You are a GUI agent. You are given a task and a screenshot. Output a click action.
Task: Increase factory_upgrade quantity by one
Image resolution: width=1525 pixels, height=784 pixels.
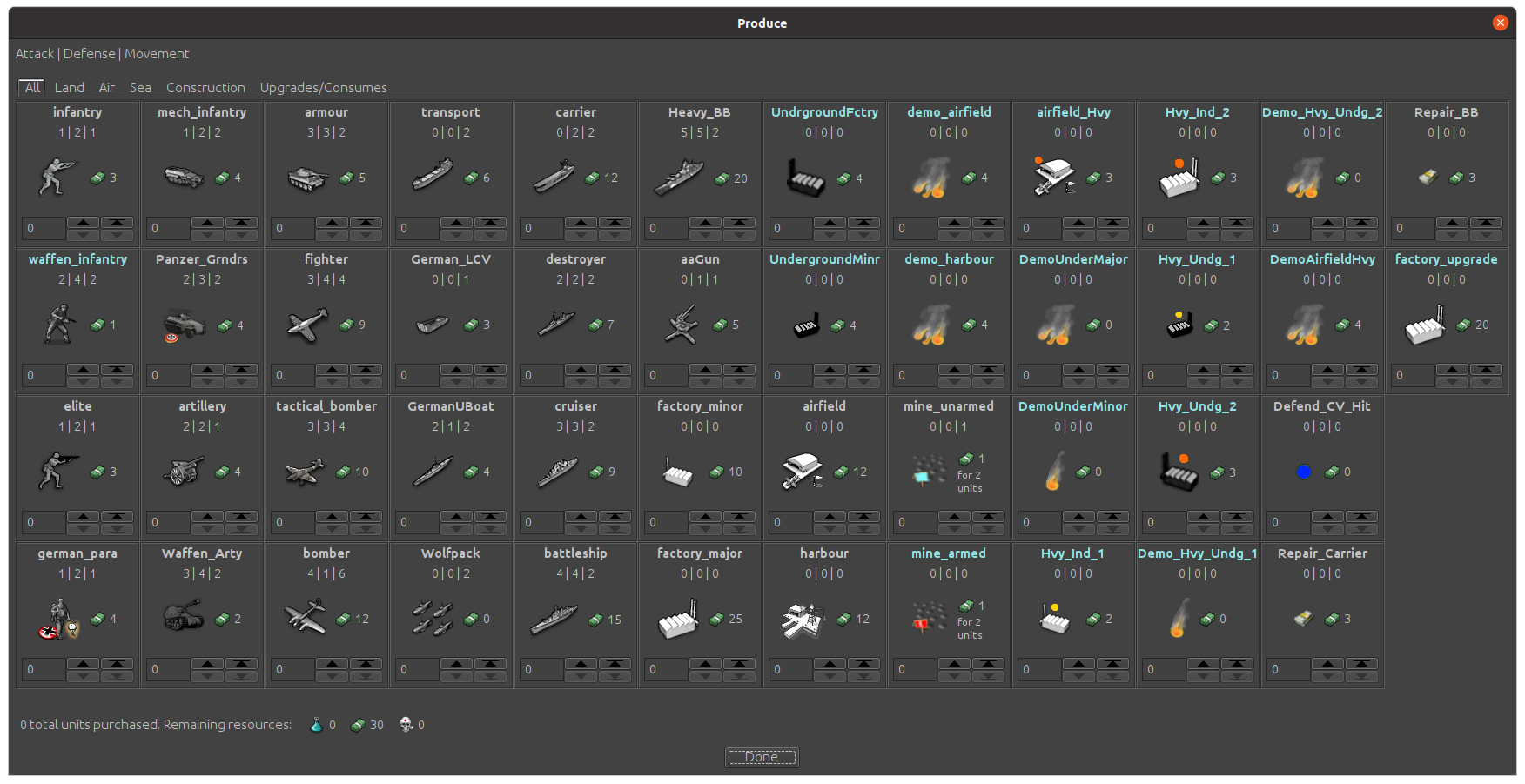(1452, 370)
